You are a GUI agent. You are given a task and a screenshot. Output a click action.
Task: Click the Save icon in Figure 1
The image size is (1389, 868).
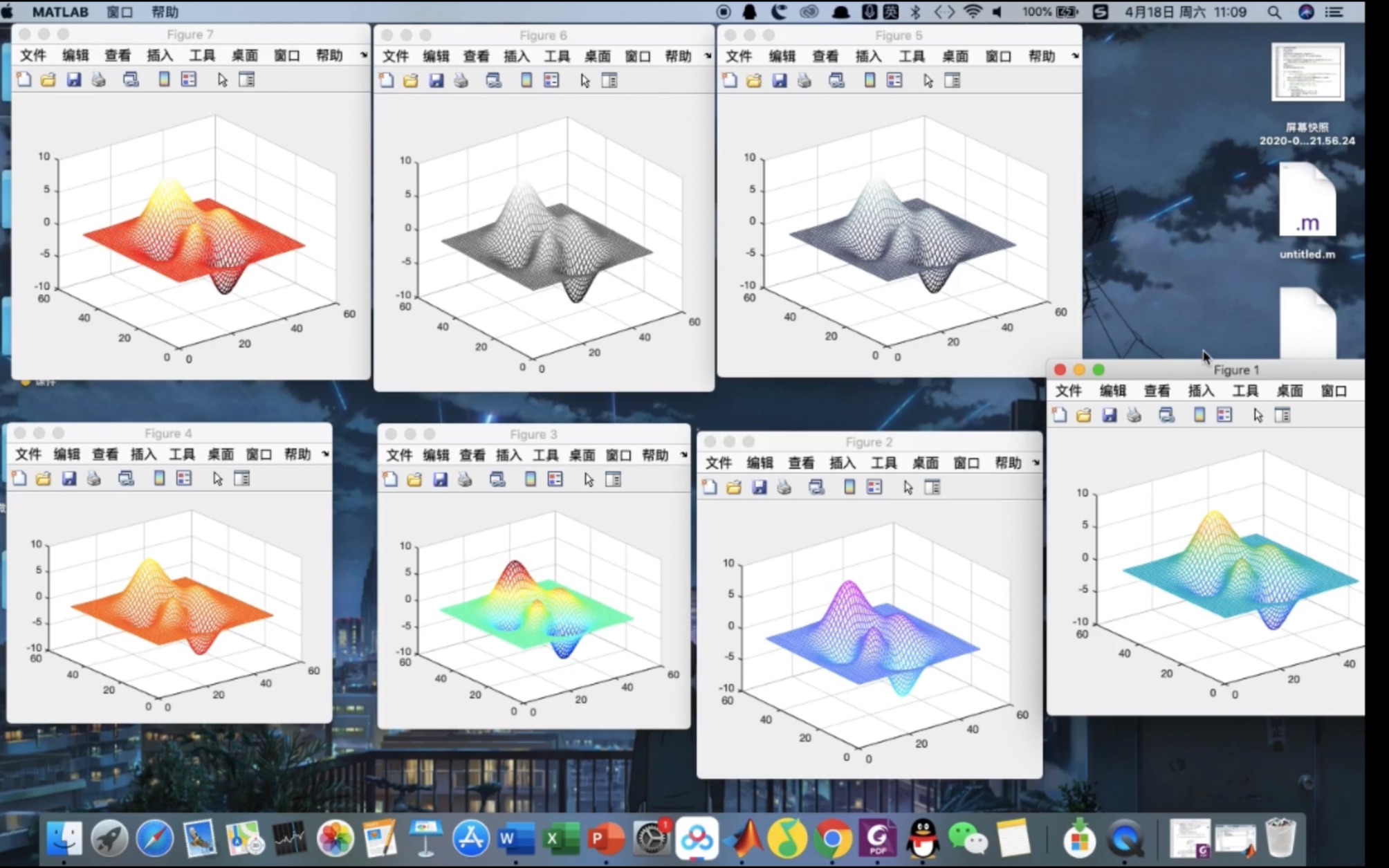coord(1109,415)
